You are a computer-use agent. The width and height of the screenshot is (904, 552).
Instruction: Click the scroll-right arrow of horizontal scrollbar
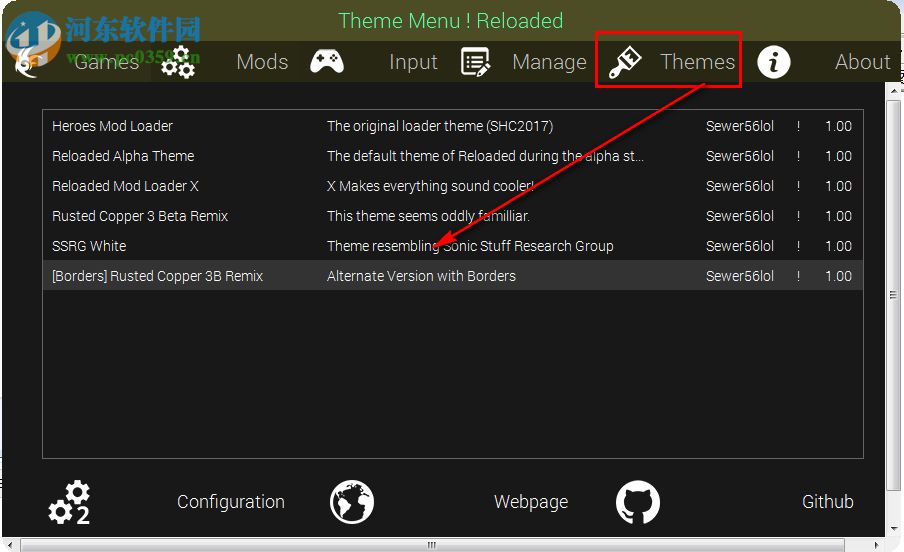click(x=876, y=545)
